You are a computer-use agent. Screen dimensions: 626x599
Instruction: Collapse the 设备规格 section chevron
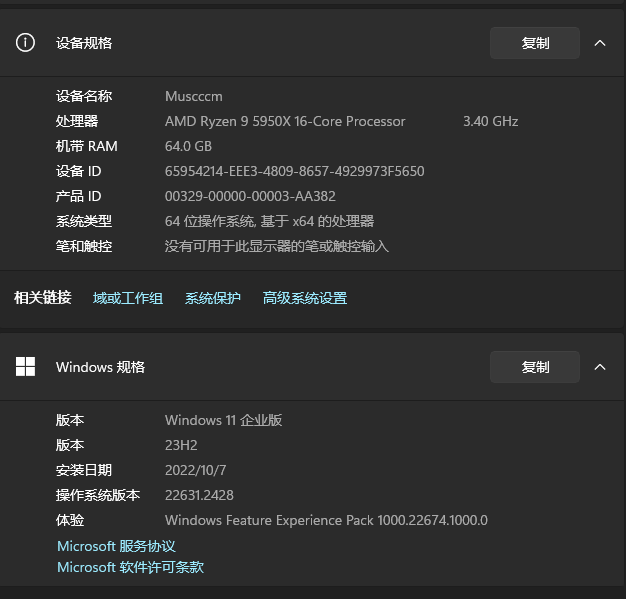click(x=600, y=43)
